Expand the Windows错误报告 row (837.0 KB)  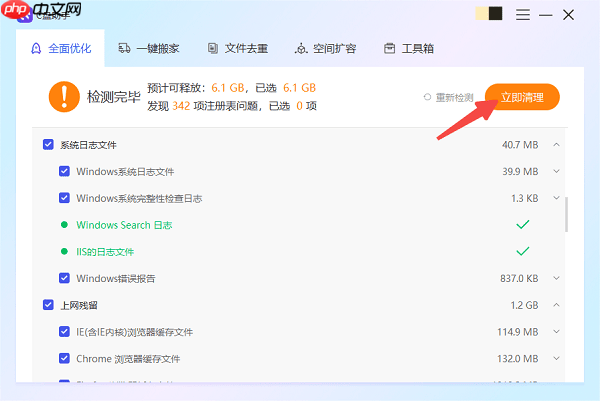point(556,278)
